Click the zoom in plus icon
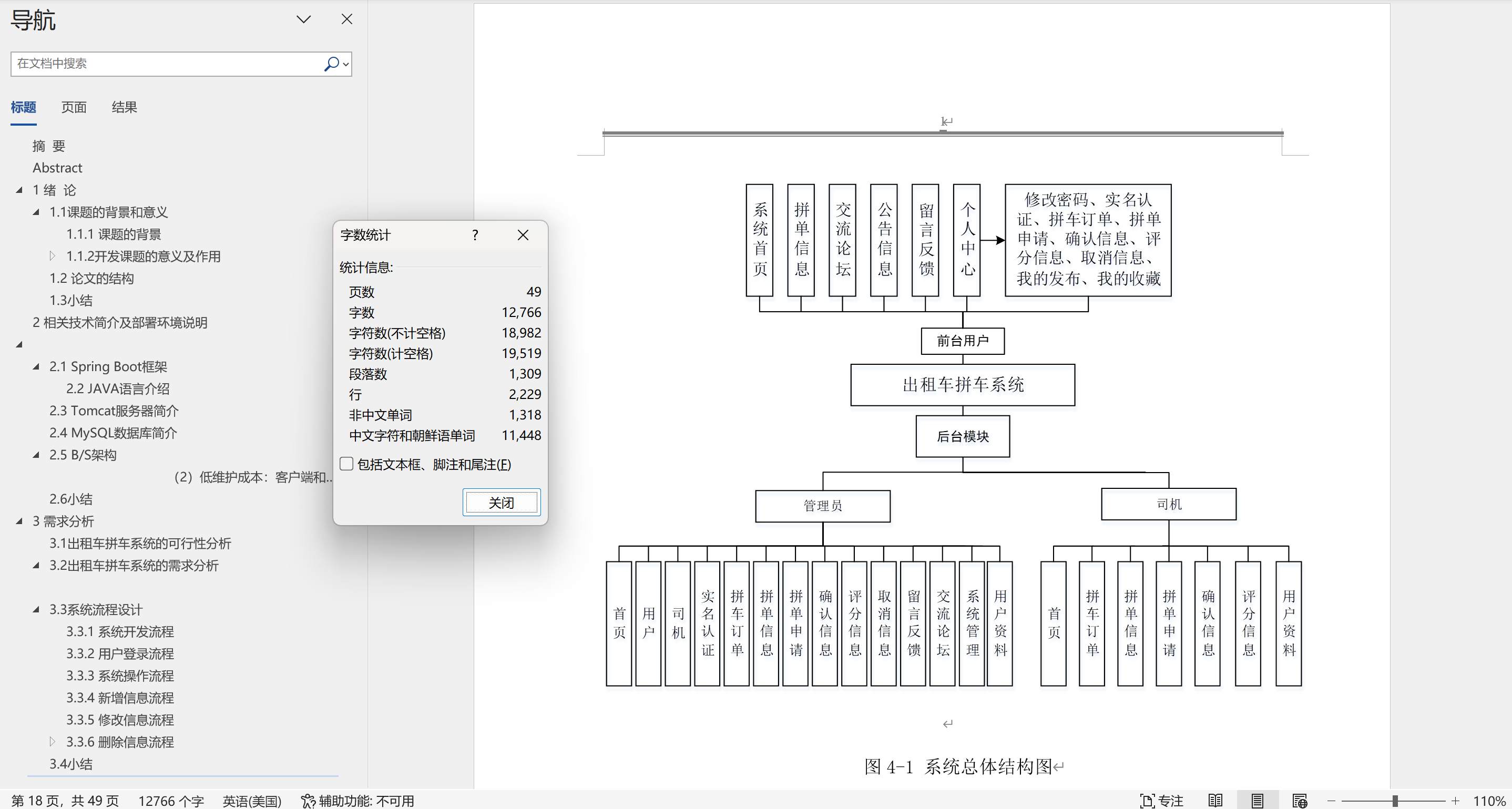 (1455, 801)
